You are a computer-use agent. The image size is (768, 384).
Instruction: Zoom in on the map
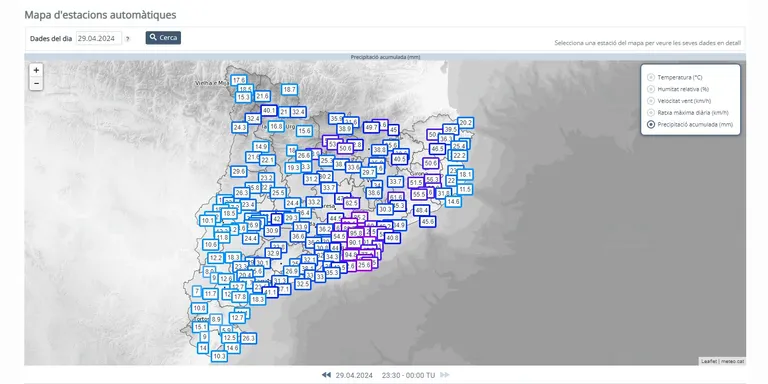click(x=36, y=70)
